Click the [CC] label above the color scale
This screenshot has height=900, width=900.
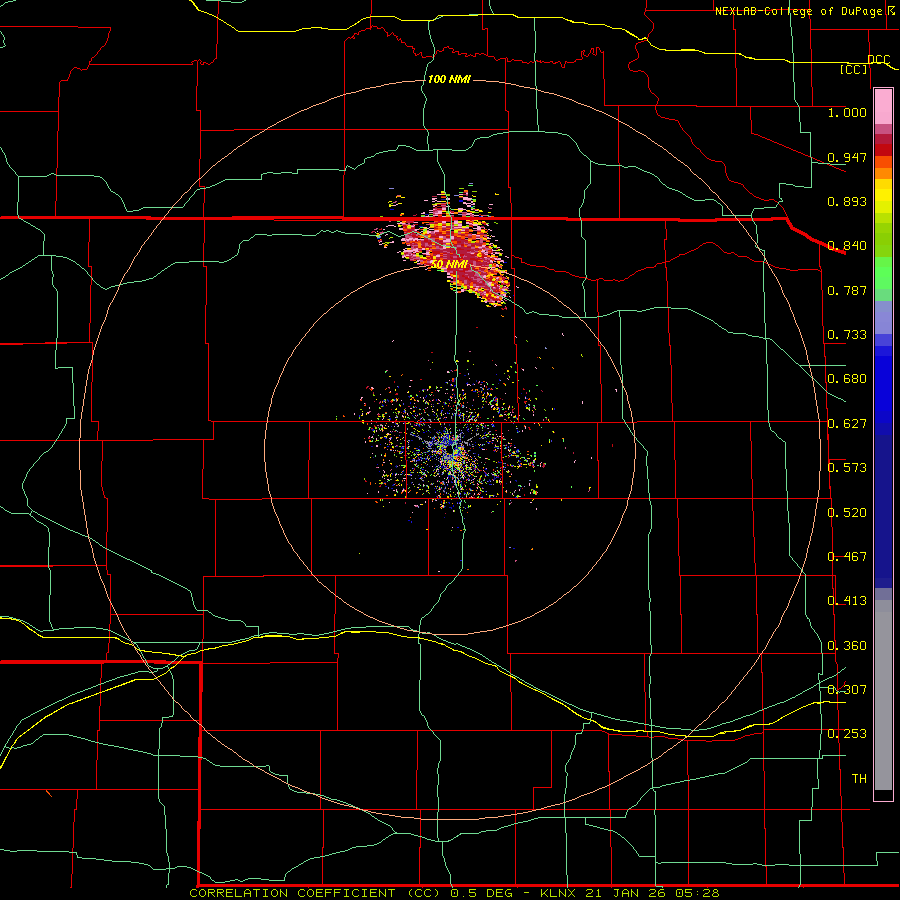pyautogui.click(x=853, y=69)
